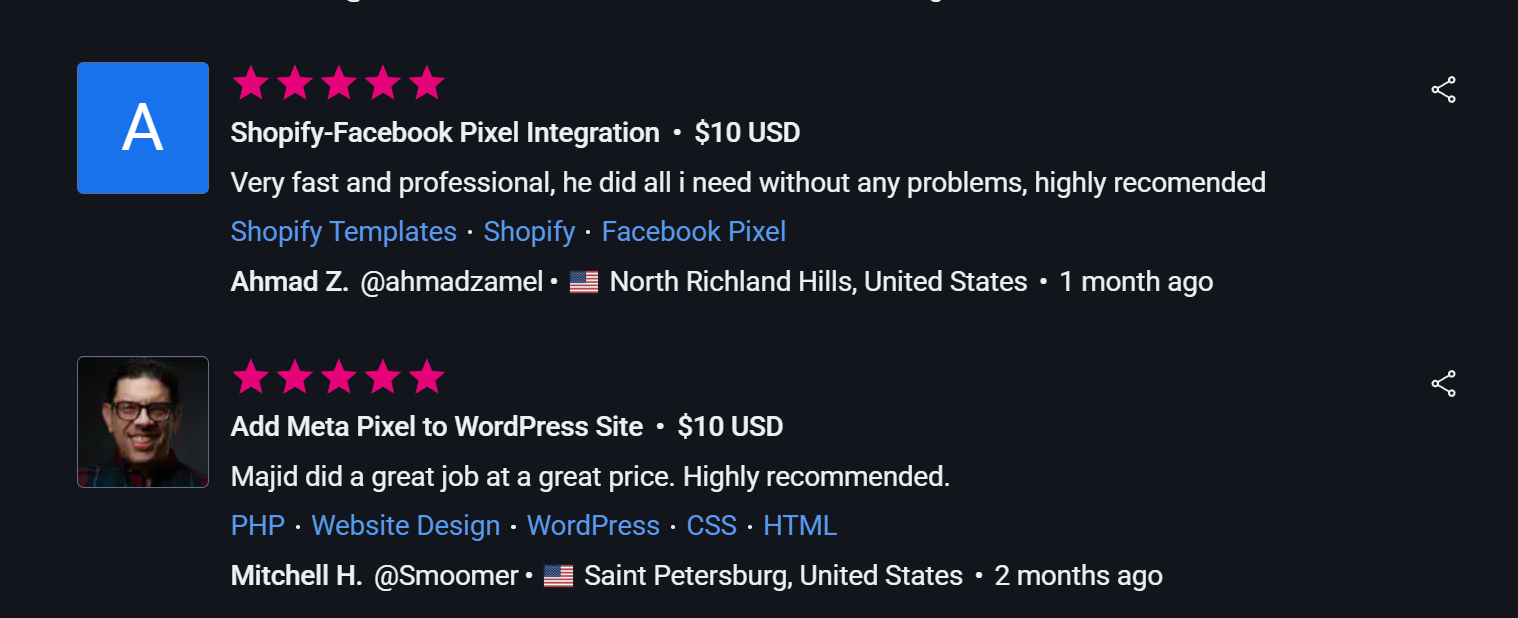The image size is (1518, 618).
Task: Click share icon on Ahmad Z.'s review
Action: 1443,90
